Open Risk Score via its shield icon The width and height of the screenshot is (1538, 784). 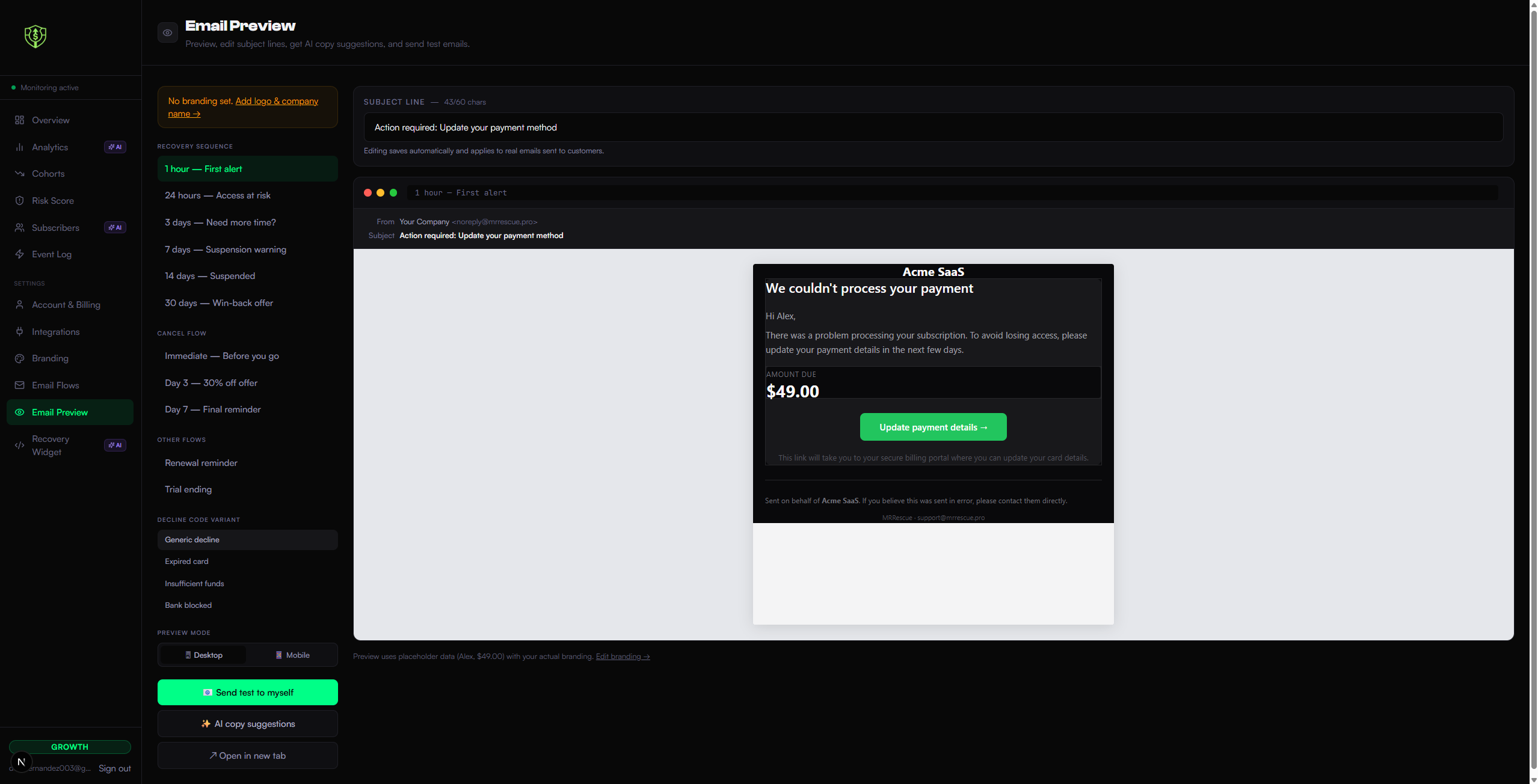[x=20, y=200]
